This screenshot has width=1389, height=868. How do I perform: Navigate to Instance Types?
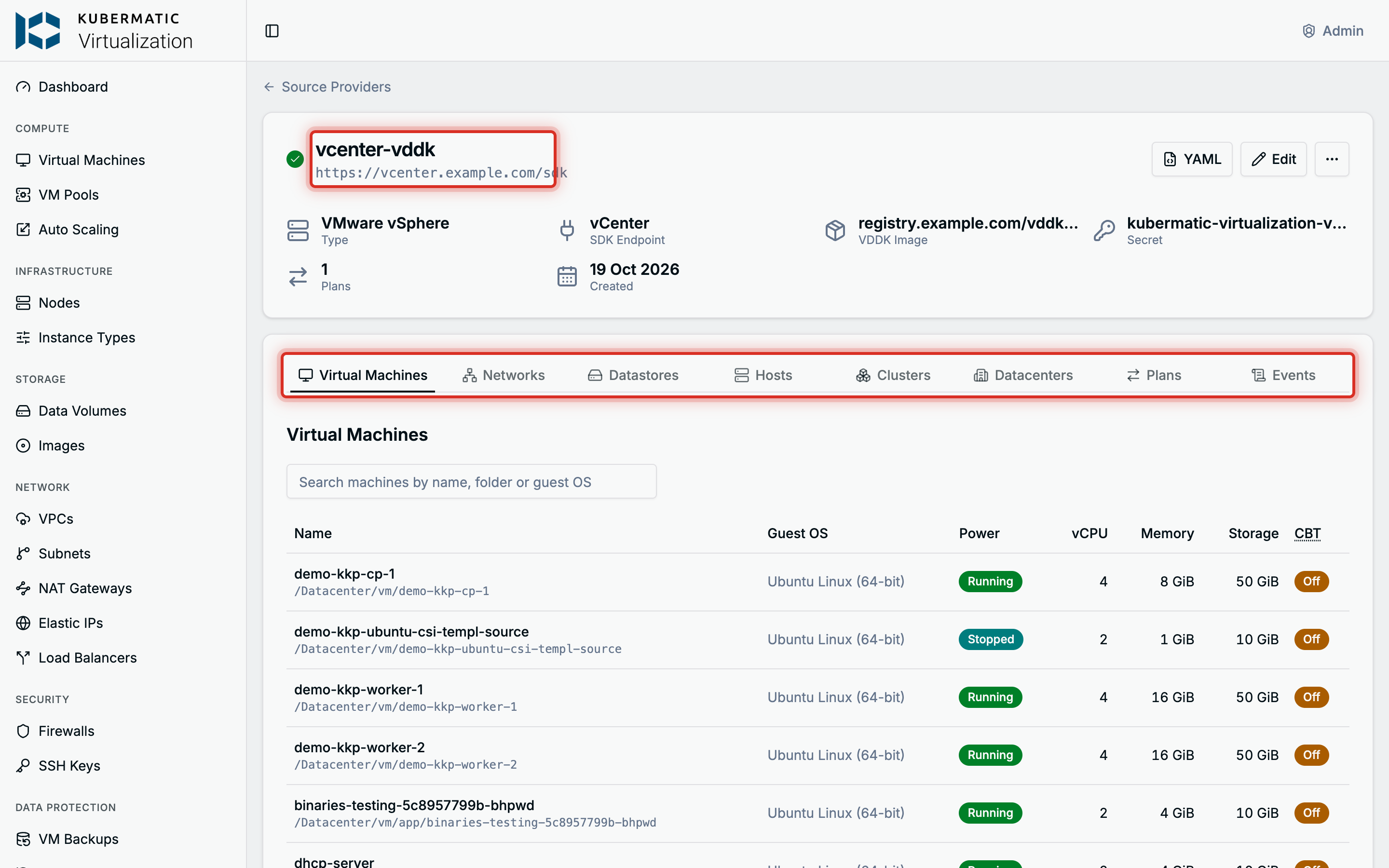click(x=87, y=338)
